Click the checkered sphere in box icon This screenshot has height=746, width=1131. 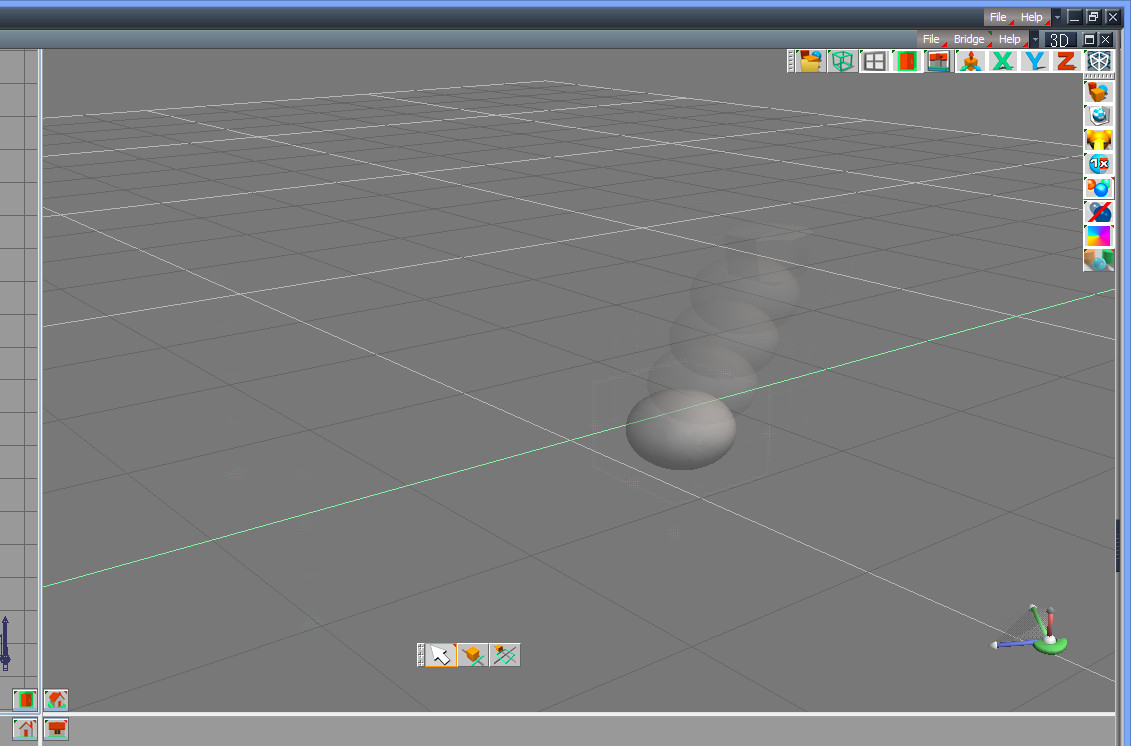click(x=1099, y=115)
